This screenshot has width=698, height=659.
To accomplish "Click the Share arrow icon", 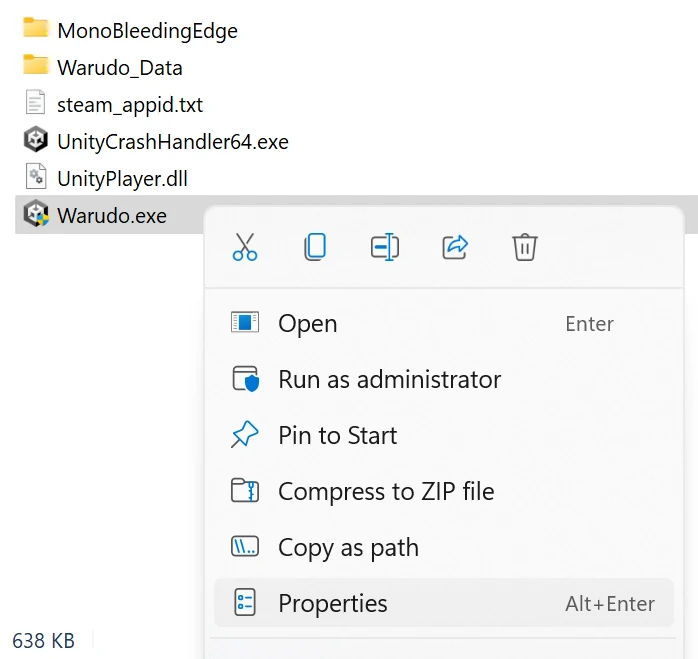I will [455, 247].
